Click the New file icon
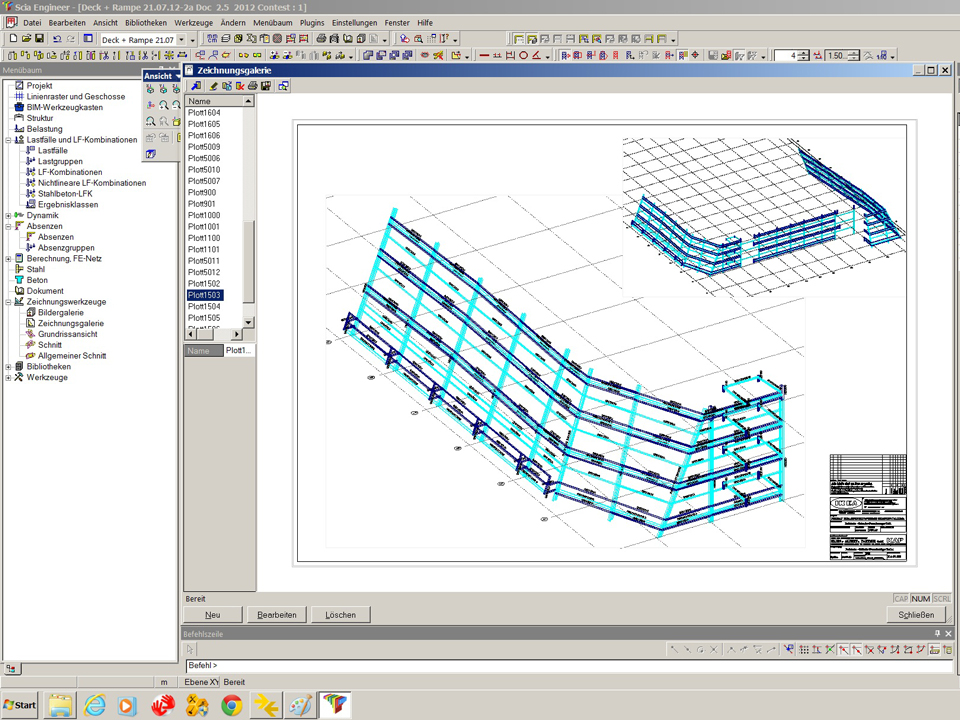 click(13, 39)
